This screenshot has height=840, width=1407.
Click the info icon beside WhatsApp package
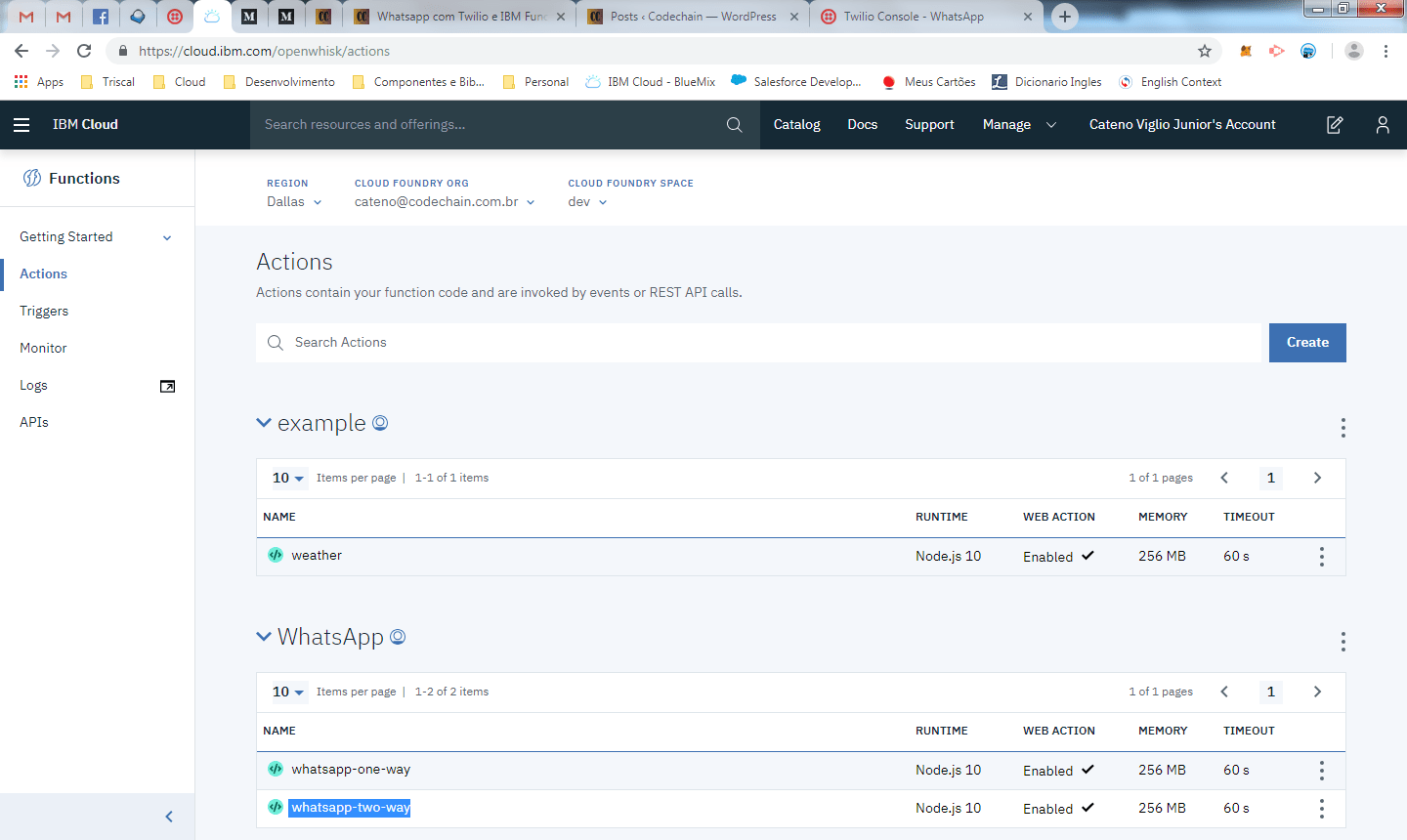398,637
